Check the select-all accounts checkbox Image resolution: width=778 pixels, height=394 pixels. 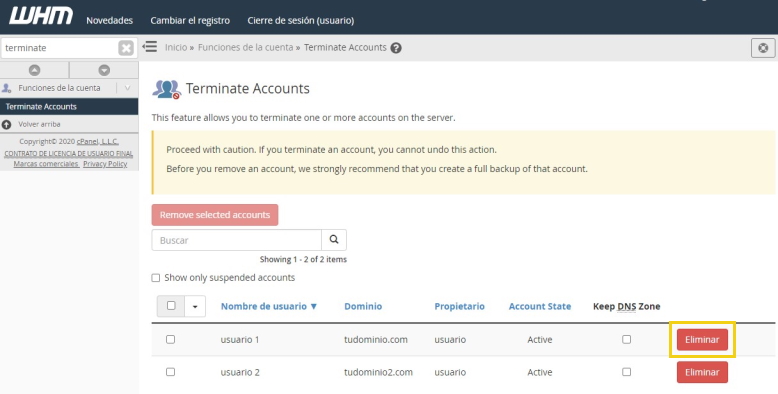coord(171,306)
